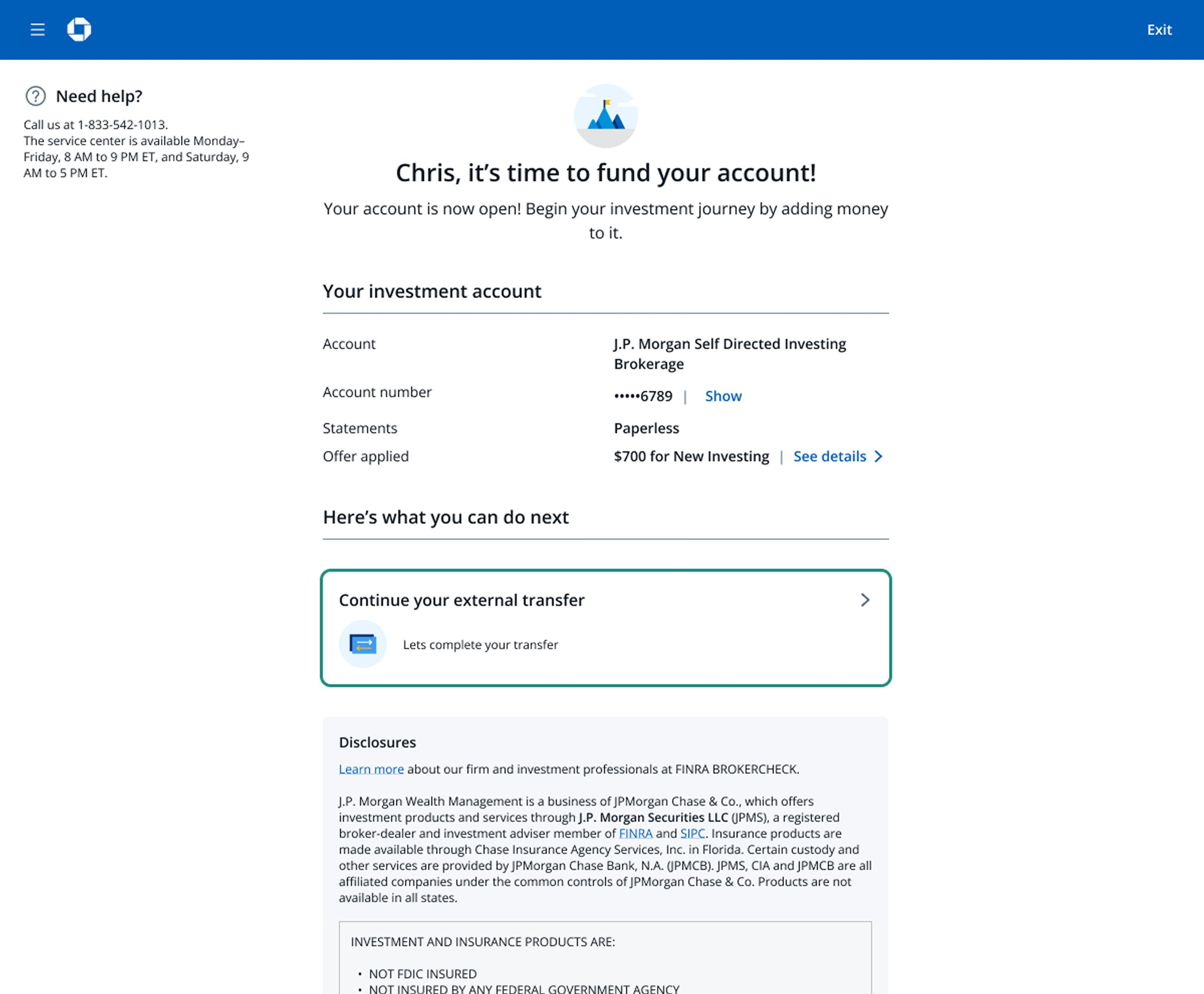Click 'NOT FDIC INSURED' bullet text
Screen dimensions: 1204x994
pos(422,974)
